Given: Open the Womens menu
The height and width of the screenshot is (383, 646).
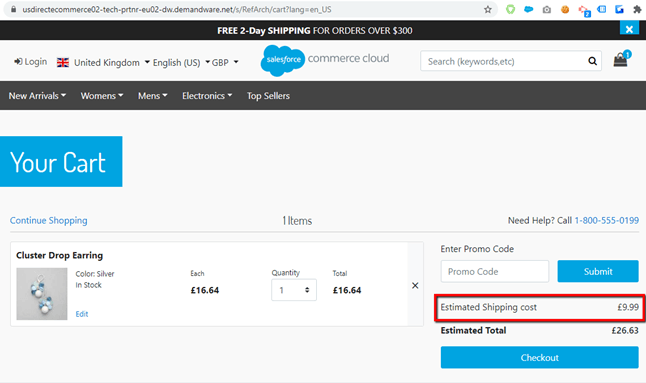Looking at the screenshot, I should tap(102, 96).
